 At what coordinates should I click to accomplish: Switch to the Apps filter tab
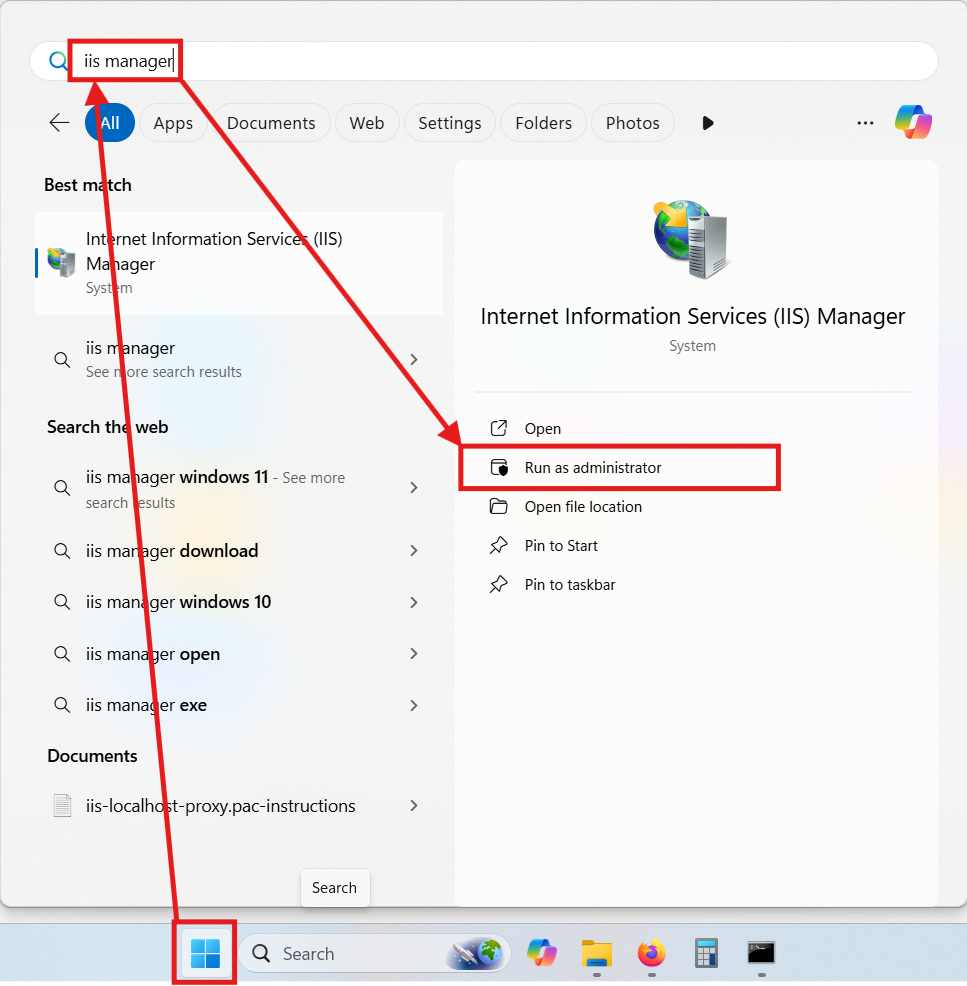click(x=173, y=123)
